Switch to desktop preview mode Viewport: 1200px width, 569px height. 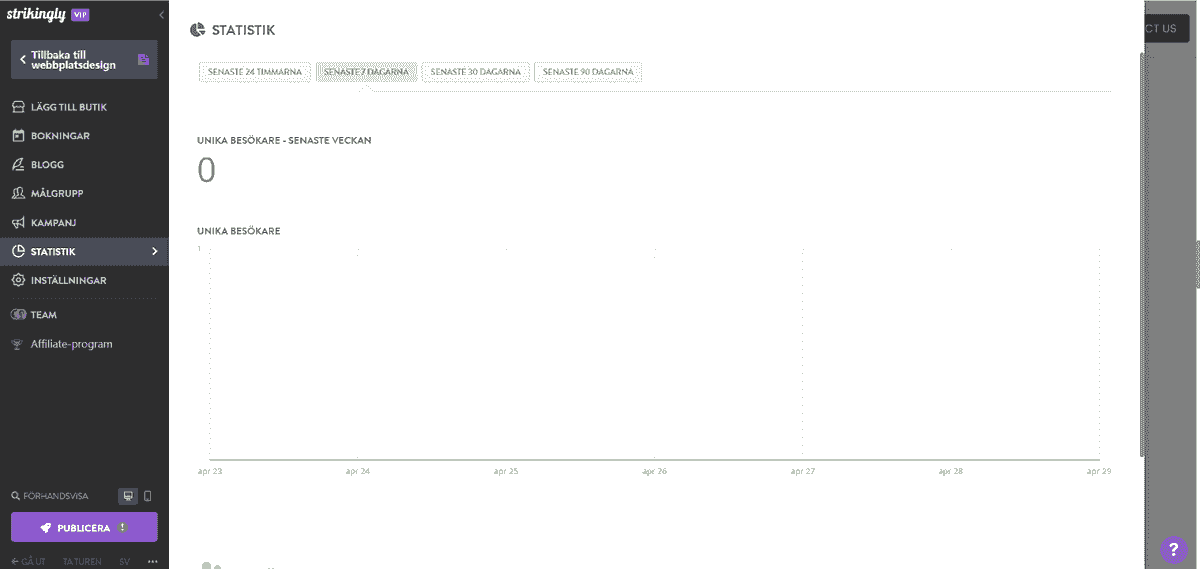click(128, 496)
